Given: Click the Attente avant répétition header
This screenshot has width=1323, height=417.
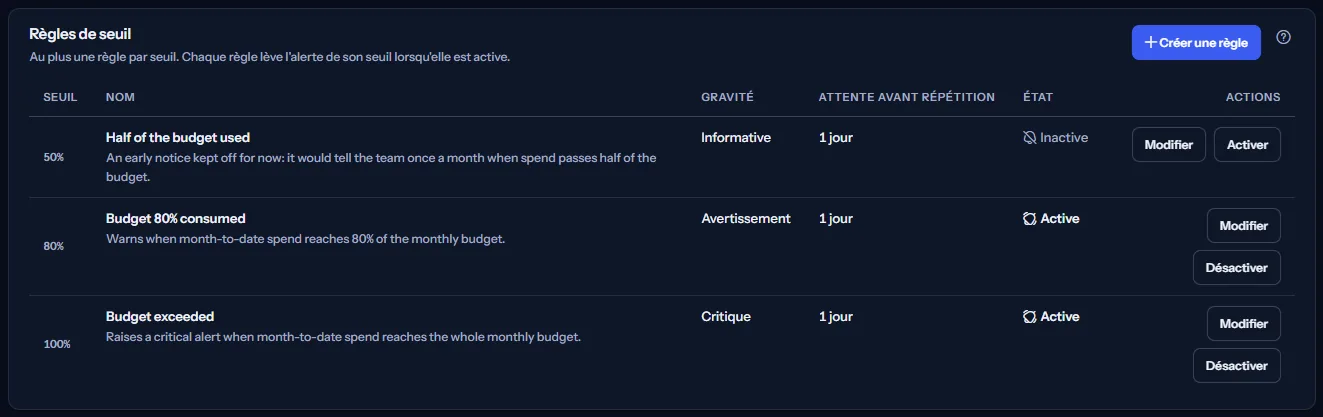Looking at the screenshot, I should point(907,97).
